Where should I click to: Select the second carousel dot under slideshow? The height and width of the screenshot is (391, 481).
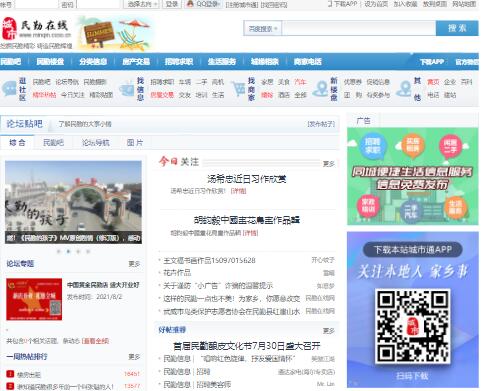(68, 251)
